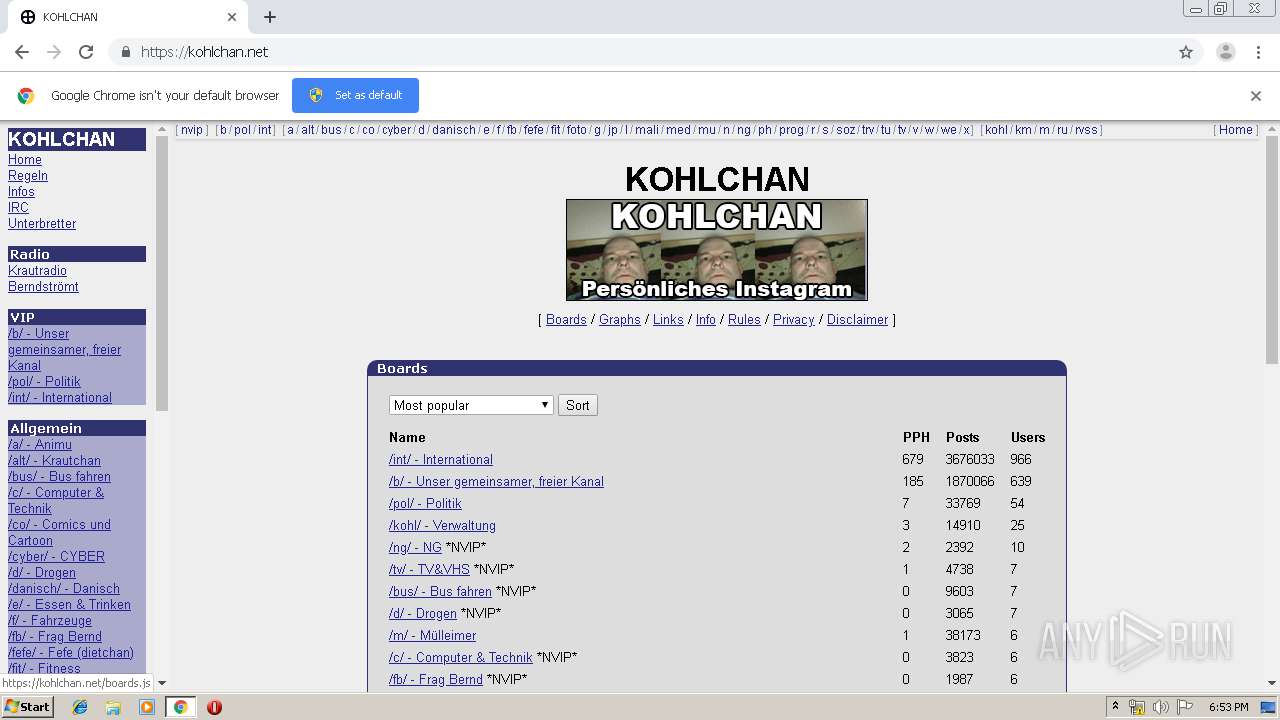Open the Disclaimer link

pyautogui.click(x=857, y=320)
